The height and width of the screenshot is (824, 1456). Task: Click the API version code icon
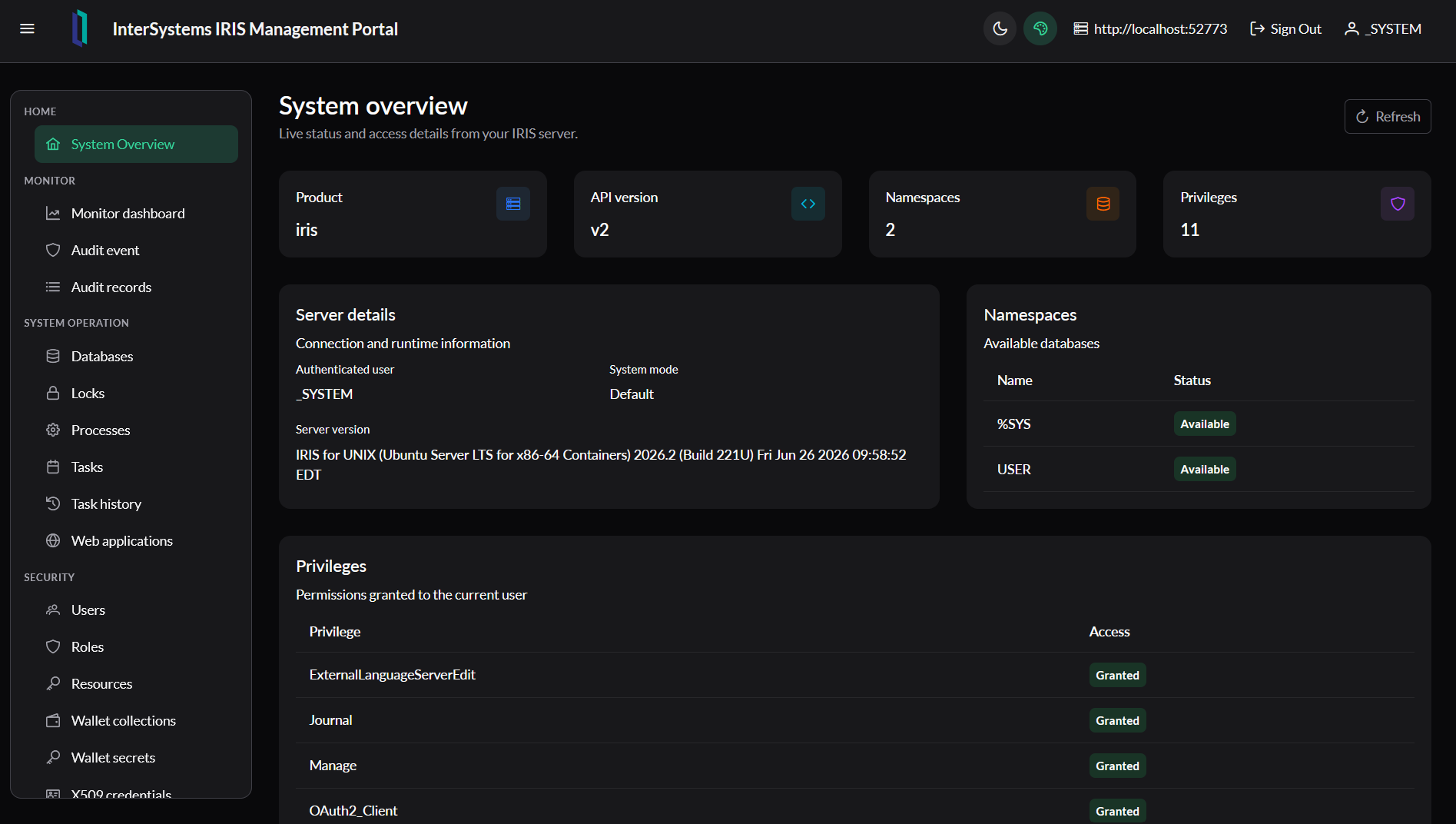click(808, 204)
